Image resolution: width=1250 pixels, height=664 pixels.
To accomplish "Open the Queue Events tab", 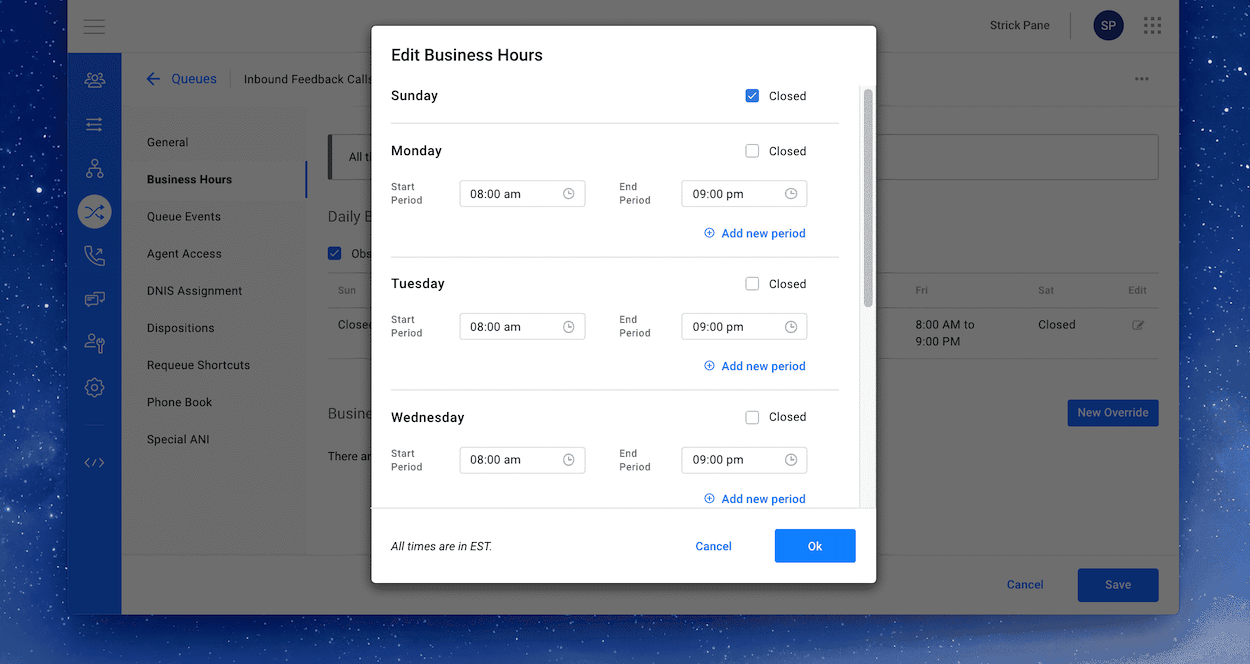I will click(x=184, y=216).
